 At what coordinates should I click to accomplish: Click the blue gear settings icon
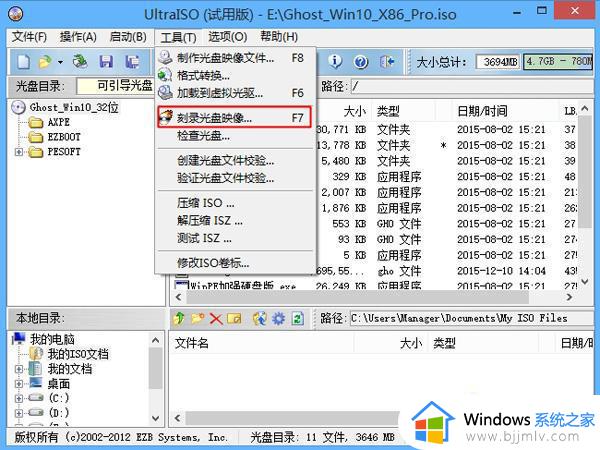[279, 318]
